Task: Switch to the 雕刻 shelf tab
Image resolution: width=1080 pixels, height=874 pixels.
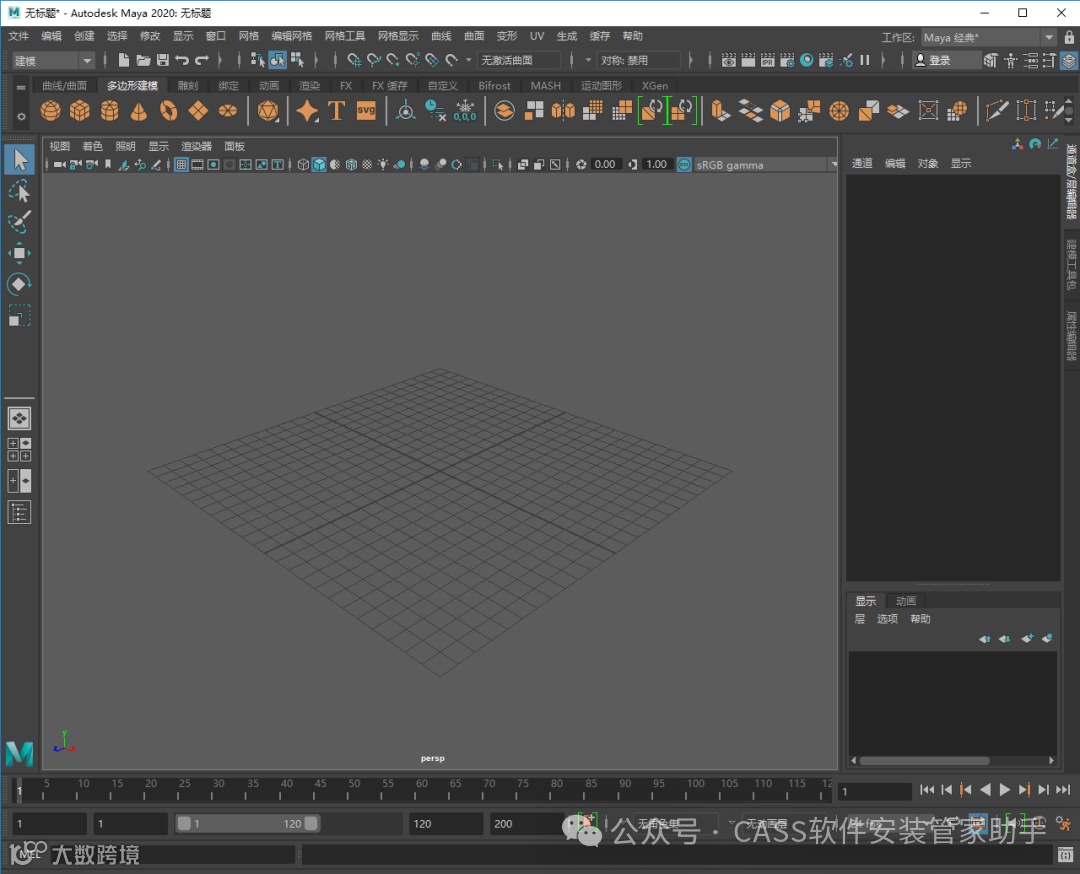Action: pos(187,86)
